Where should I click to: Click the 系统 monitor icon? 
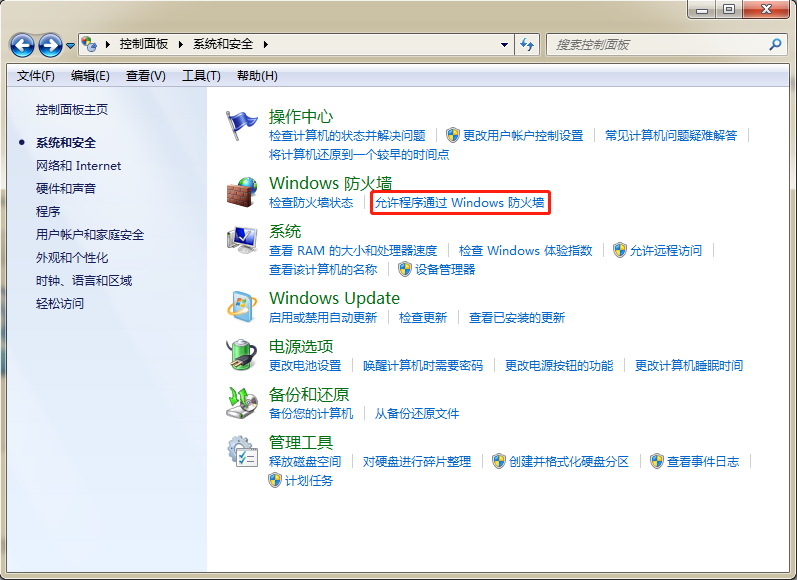tap(241, 240)
